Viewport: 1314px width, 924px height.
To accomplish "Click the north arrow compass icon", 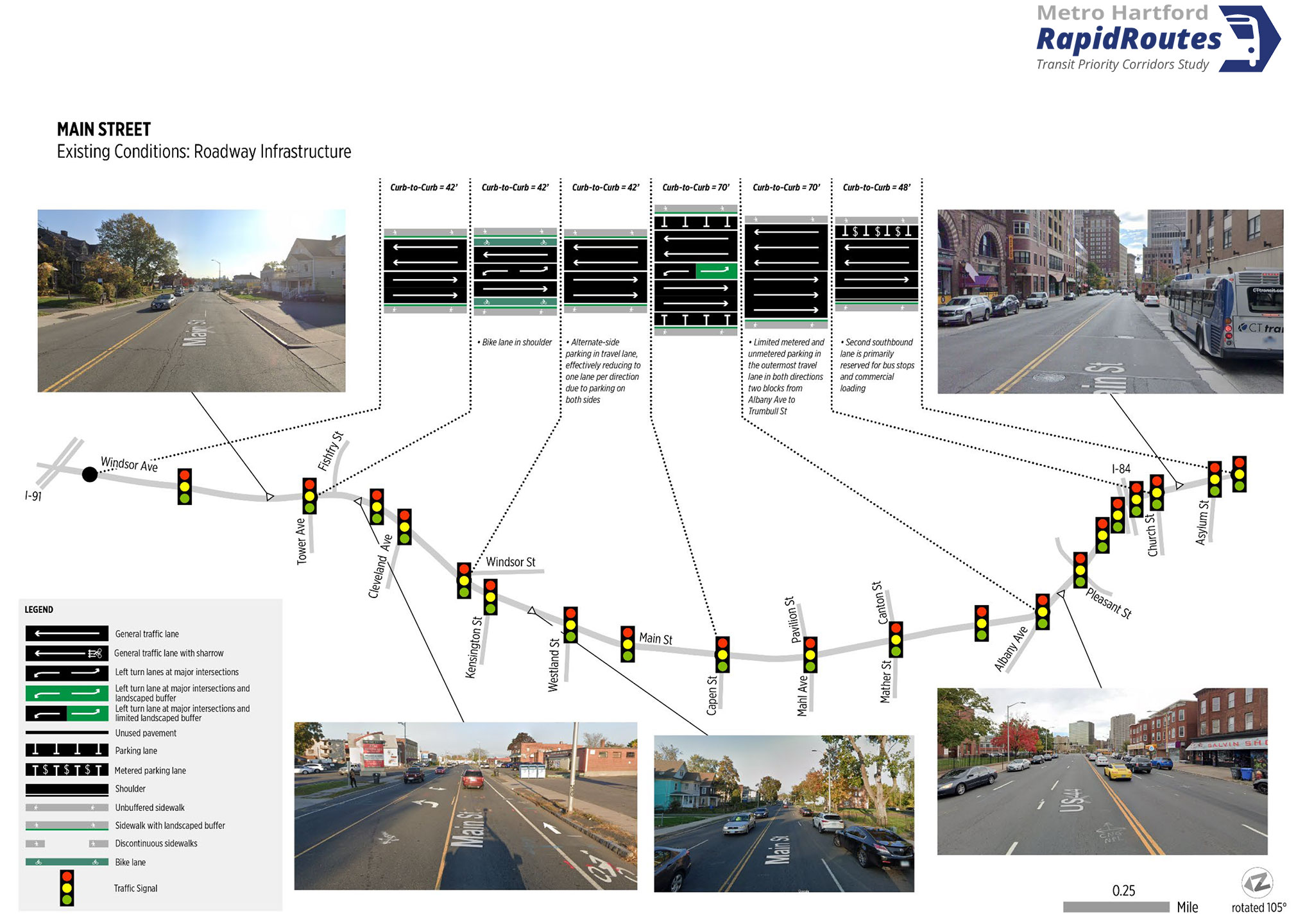I will 1257,884.
